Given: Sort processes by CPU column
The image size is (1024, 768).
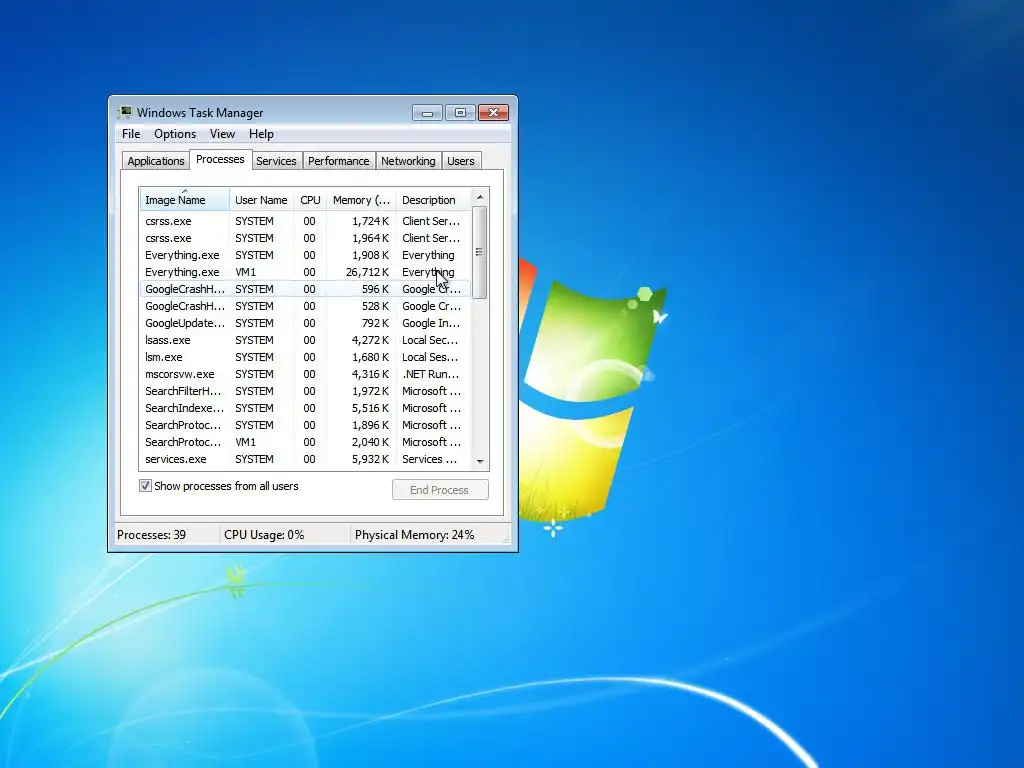Looking at the screenshot, I should (x=310, y=200).
